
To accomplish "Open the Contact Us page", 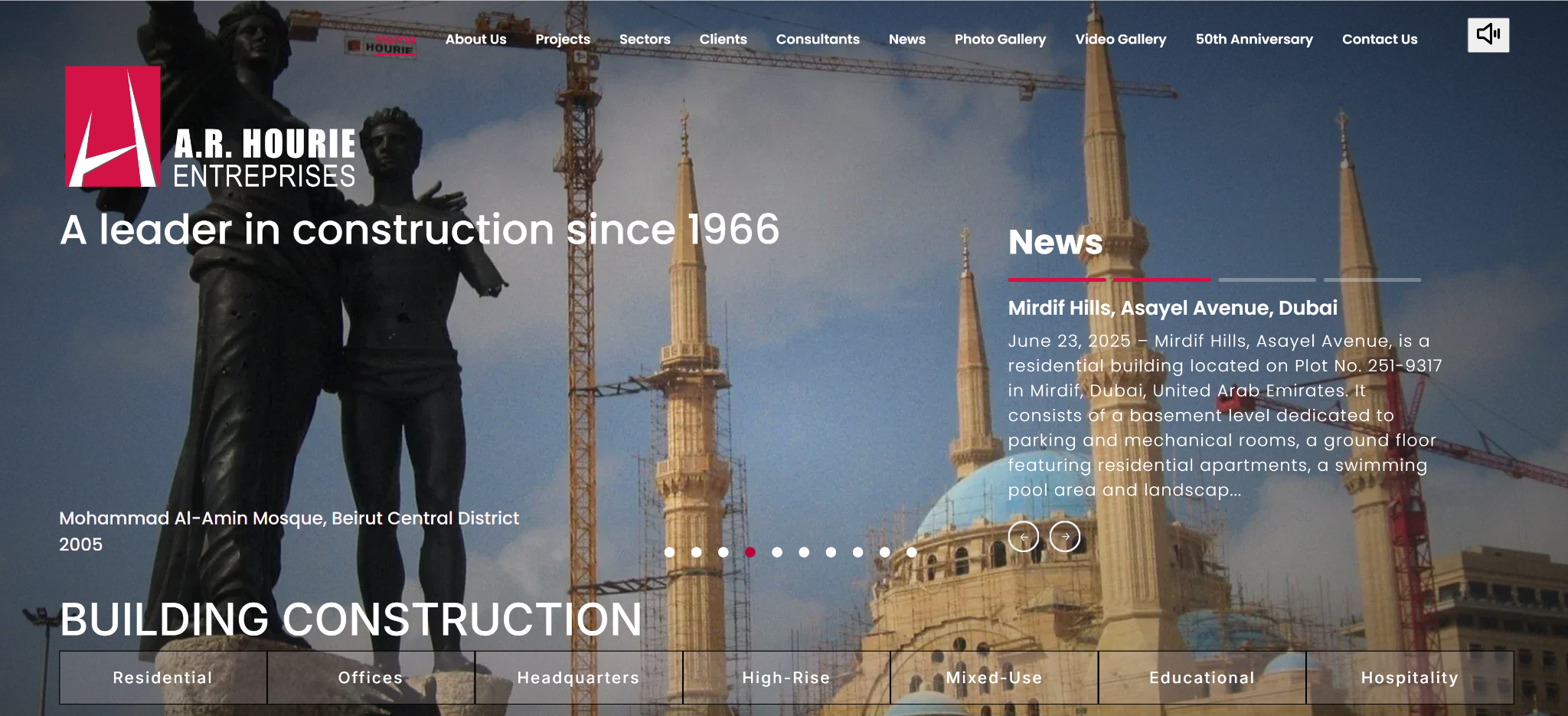I will point(1380,39).
